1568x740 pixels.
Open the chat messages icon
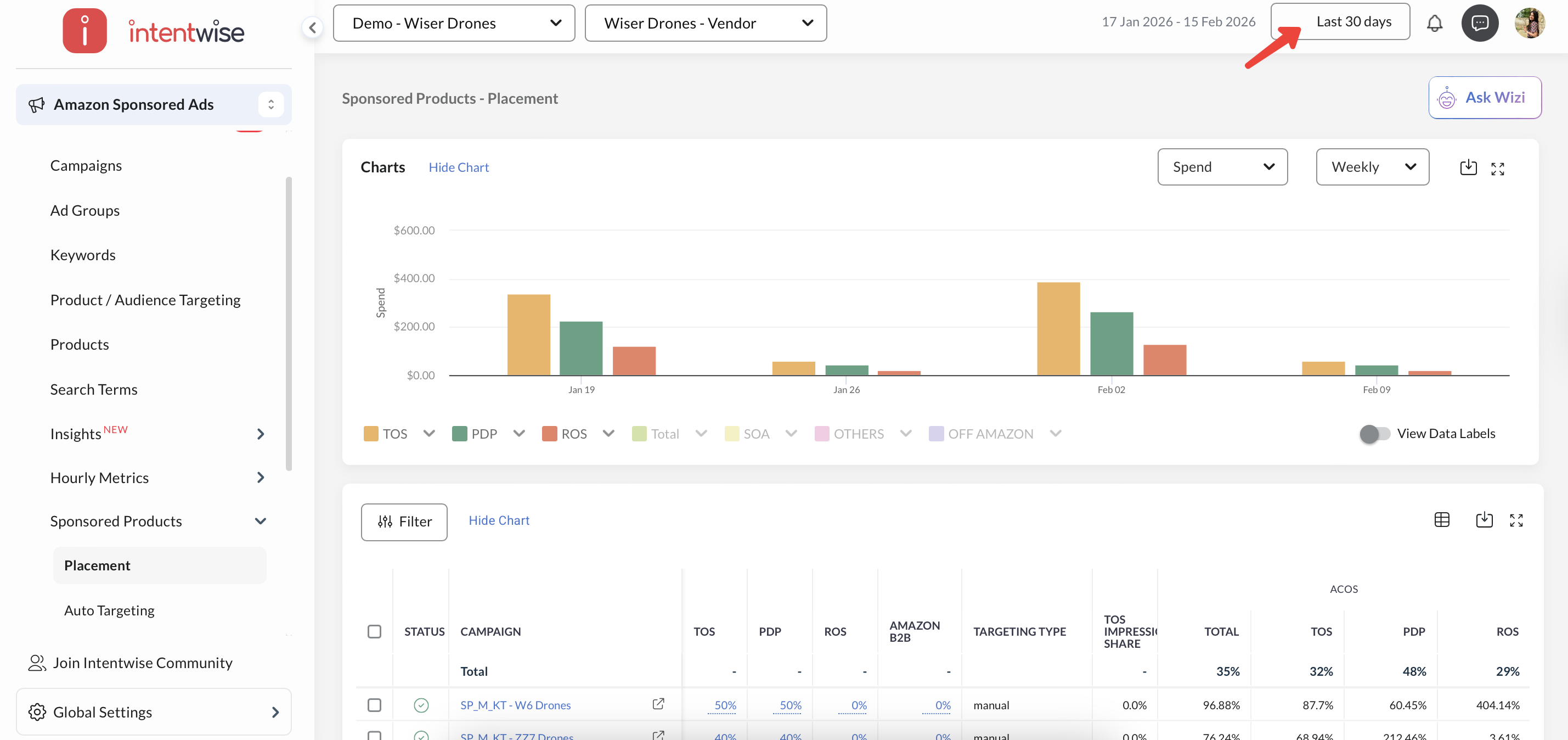(1479, 23)
